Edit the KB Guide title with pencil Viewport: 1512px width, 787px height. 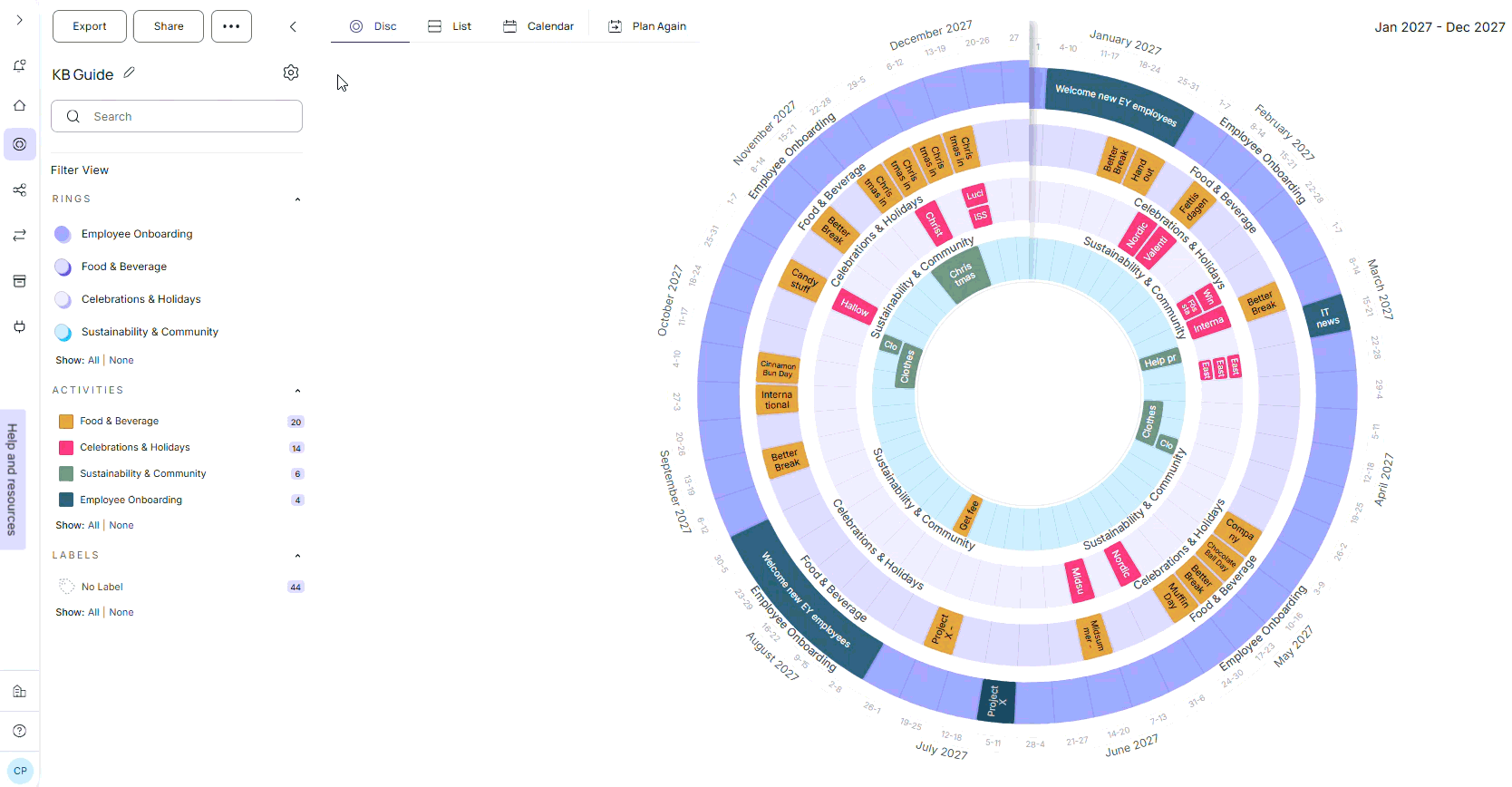tap(130, 73)
